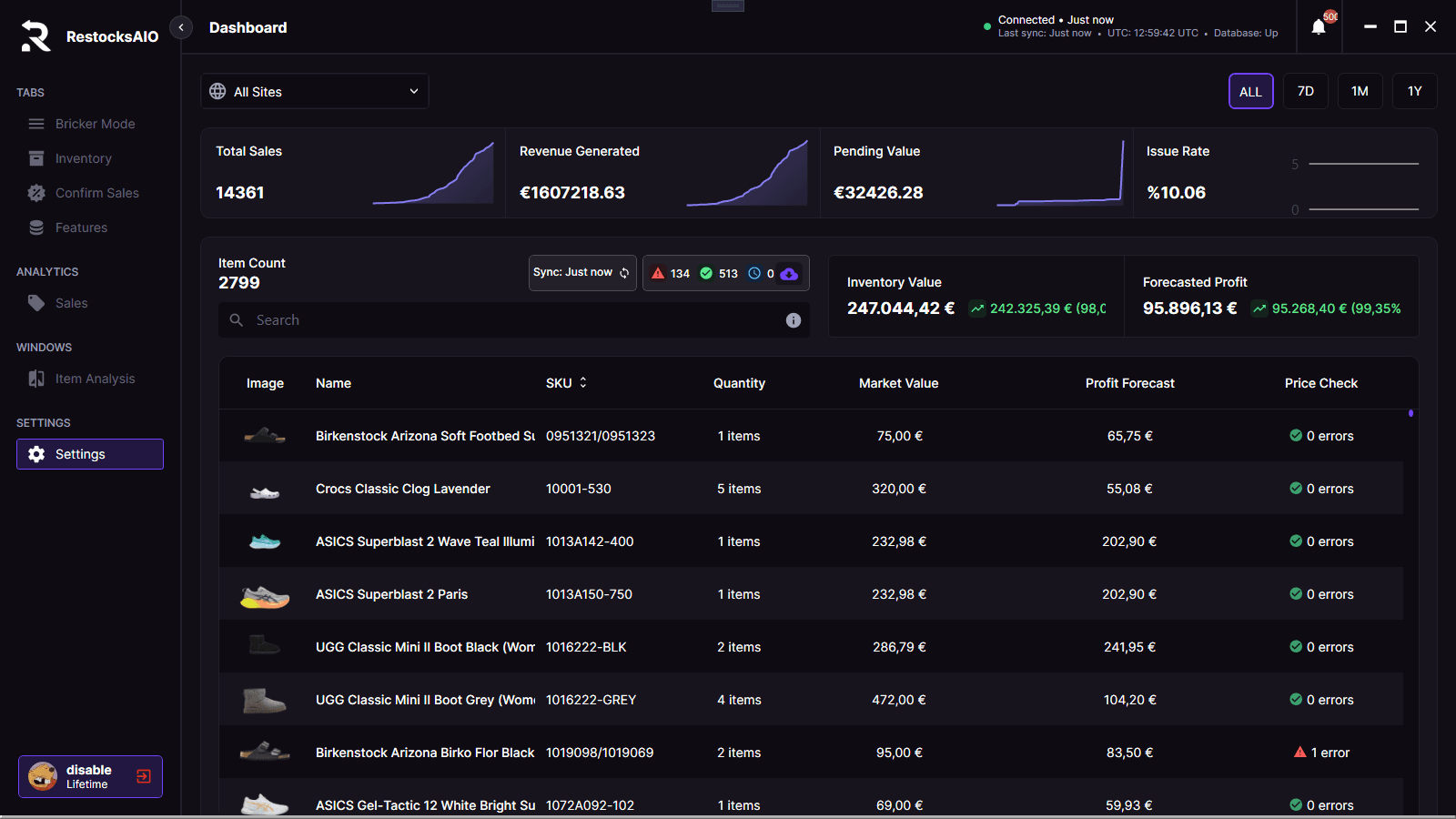Click the info icon in search bar
Viewport: 1456px width, 819px height.
[794, 320]
